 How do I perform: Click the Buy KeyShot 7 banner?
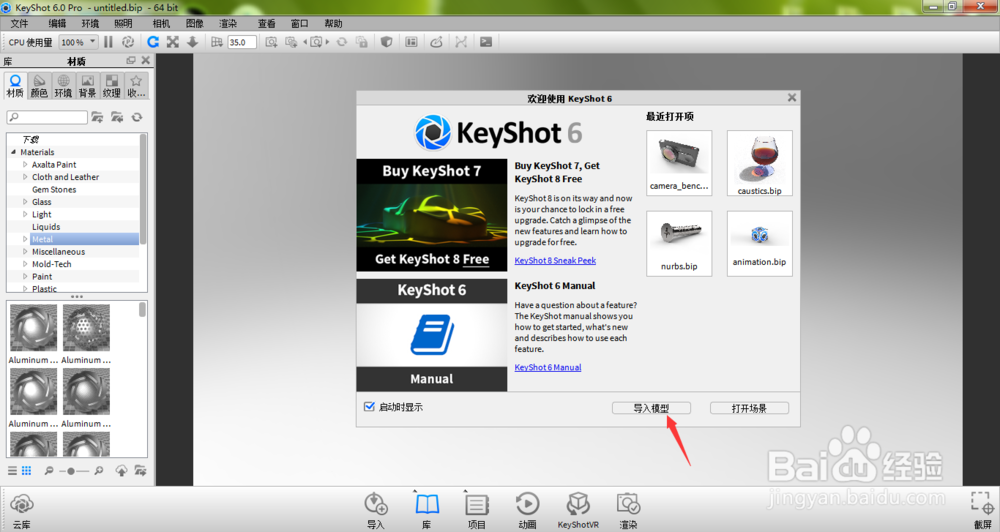click(x=432, y=216)
